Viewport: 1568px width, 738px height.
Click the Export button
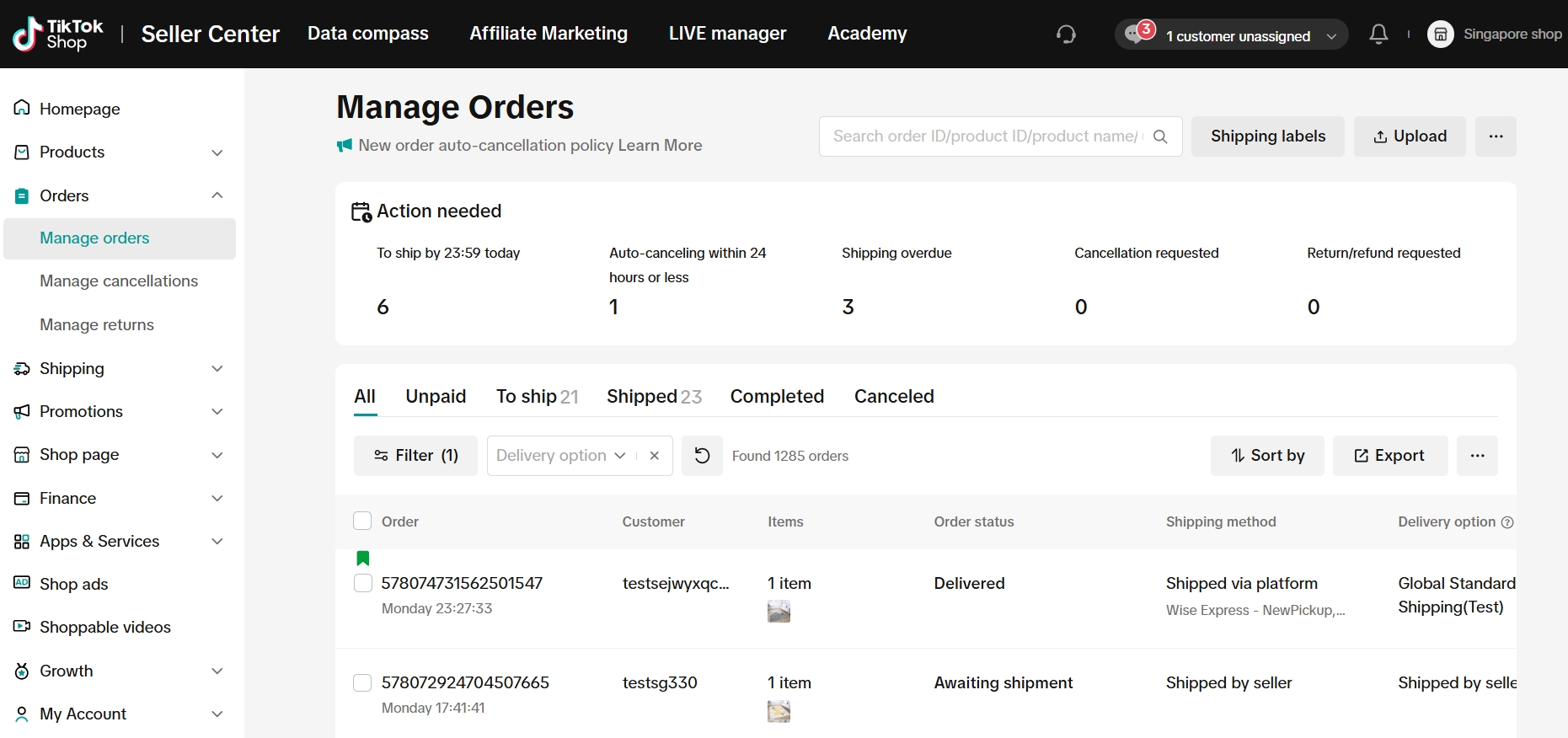(x=1389, y=456)
